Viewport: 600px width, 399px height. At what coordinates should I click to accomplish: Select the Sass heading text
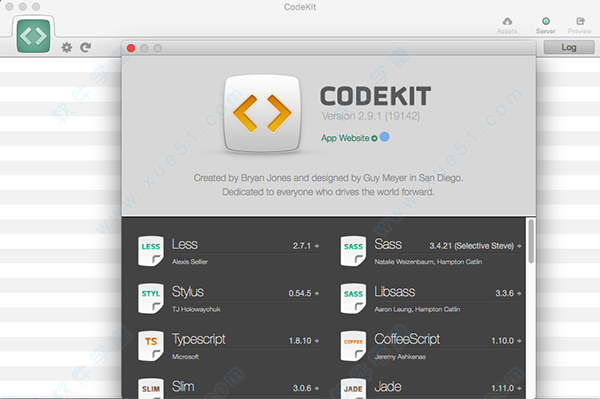pyautogui.click(x=388, y=244)
